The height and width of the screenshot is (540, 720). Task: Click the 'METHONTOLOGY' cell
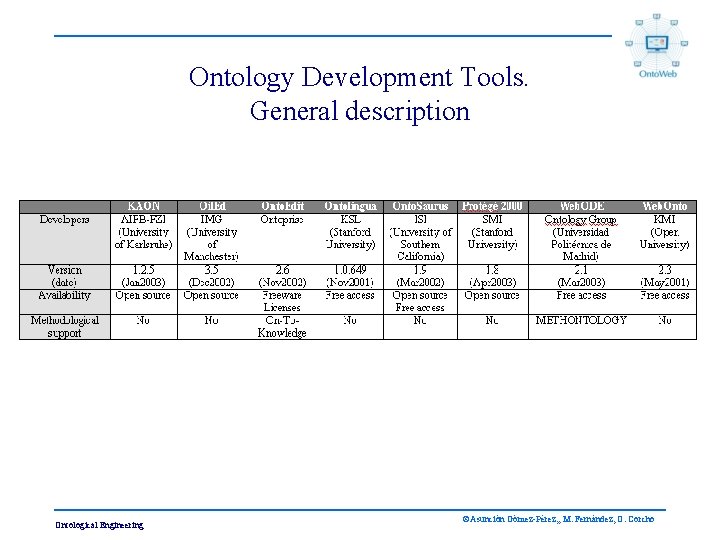(581, 327)
